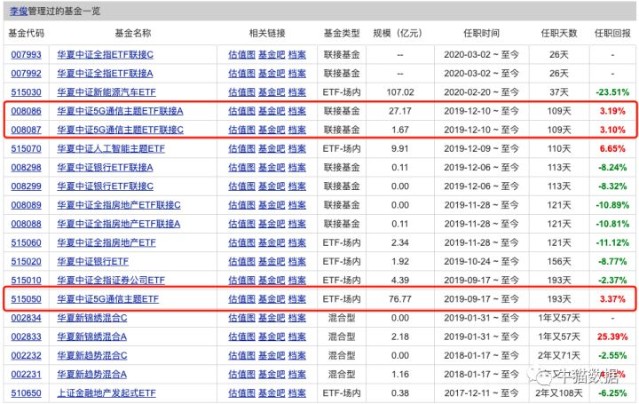Open 华夏新趋势混合C fund page

[x=92, y=355]
